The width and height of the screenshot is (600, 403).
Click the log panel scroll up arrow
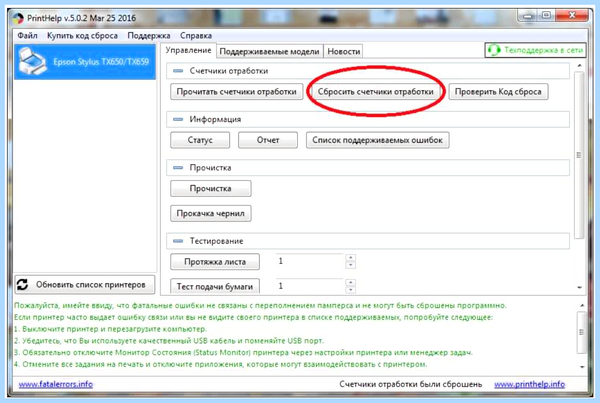(582, 305)
